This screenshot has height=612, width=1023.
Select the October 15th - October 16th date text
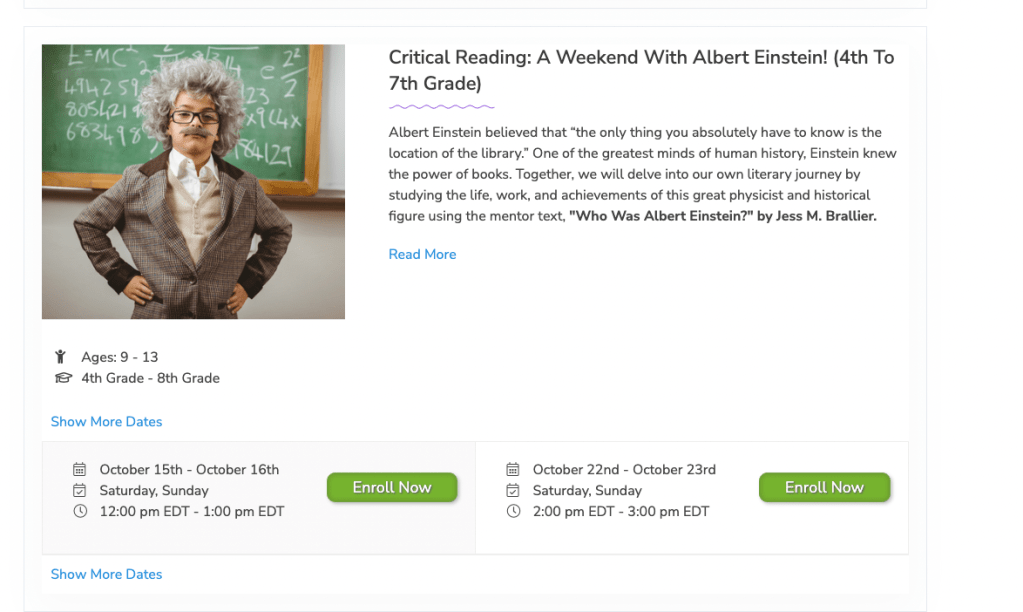click(x=189, y=469)
